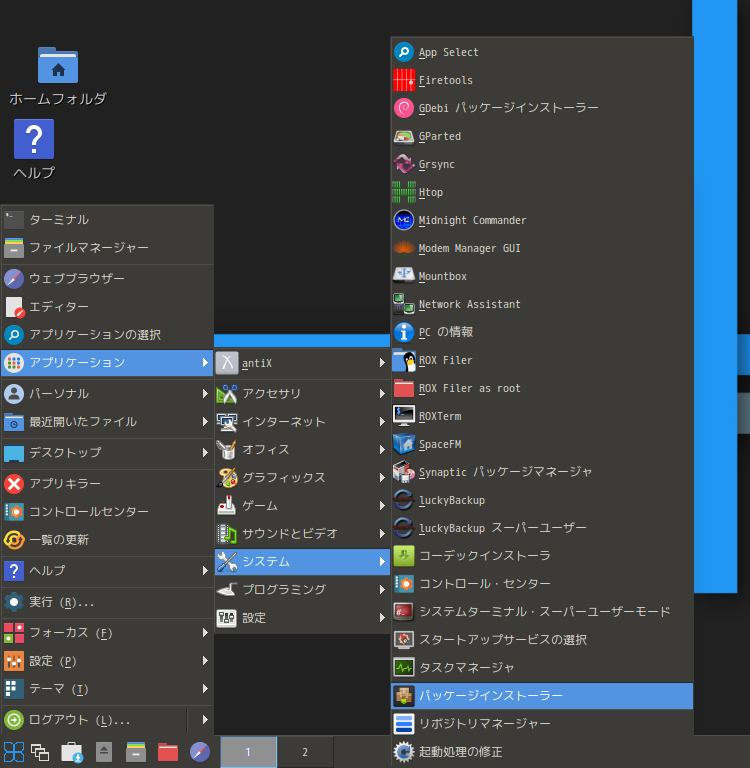
Task: Click the Midnight Commander icon
Action: click(x=404, y=220)
